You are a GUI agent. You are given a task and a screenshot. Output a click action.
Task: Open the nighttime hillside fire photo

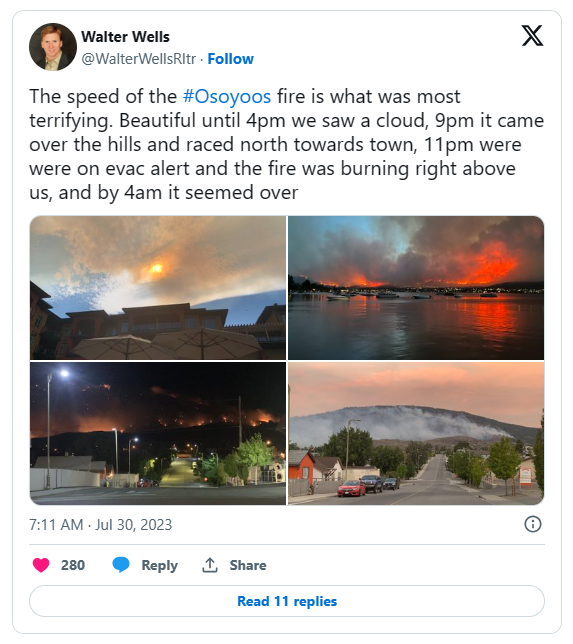point(158,433)
